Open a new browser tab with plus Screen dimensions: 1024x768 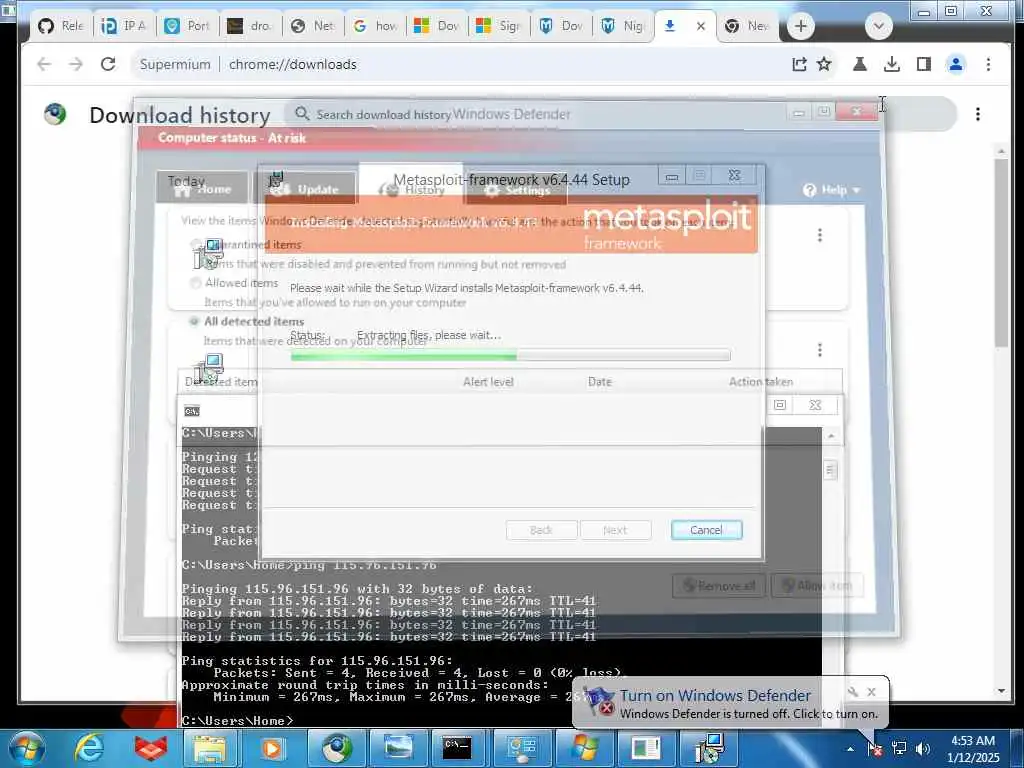pyautogui.click(x=801, y=26)
